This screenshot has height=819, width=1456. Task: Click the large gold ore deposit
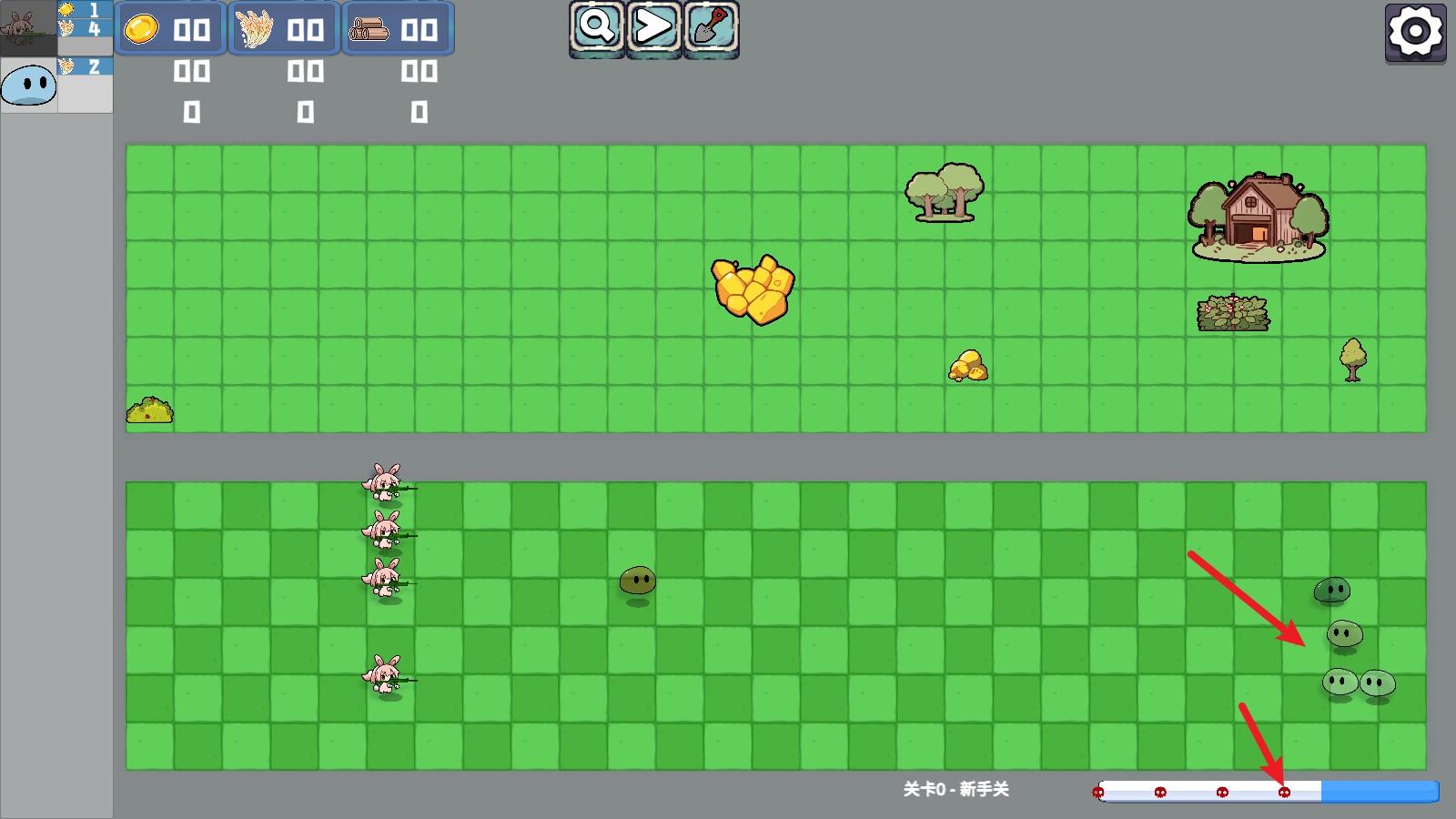(x=753, y=288)
